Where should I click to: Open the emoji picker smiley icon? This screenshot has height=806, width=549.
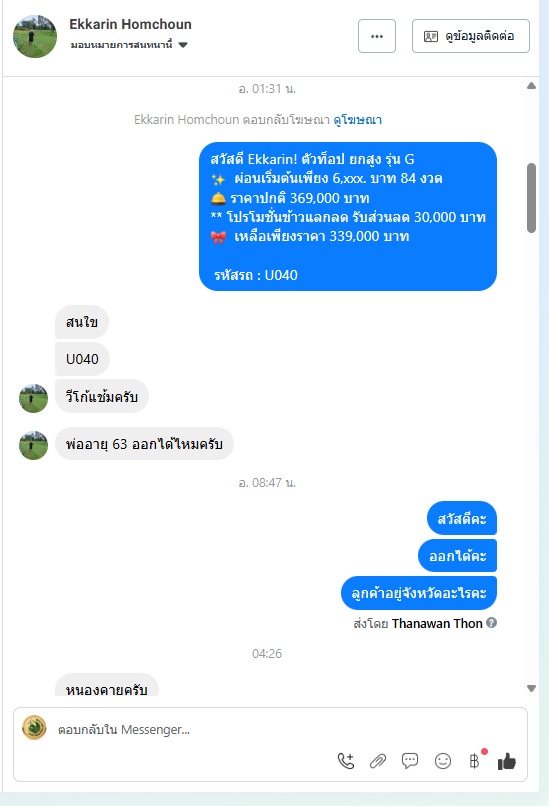[x=443, y=761]
